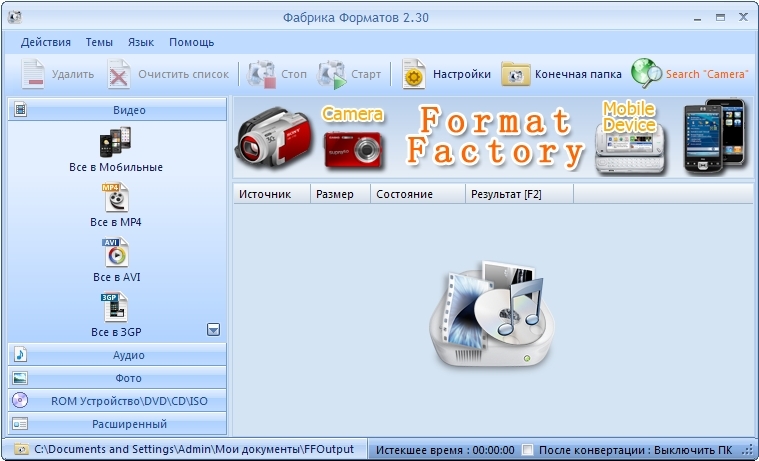Viewport: 759px width, 461px height.
Task: Open the Темы menu
Action: coord(99,42)
